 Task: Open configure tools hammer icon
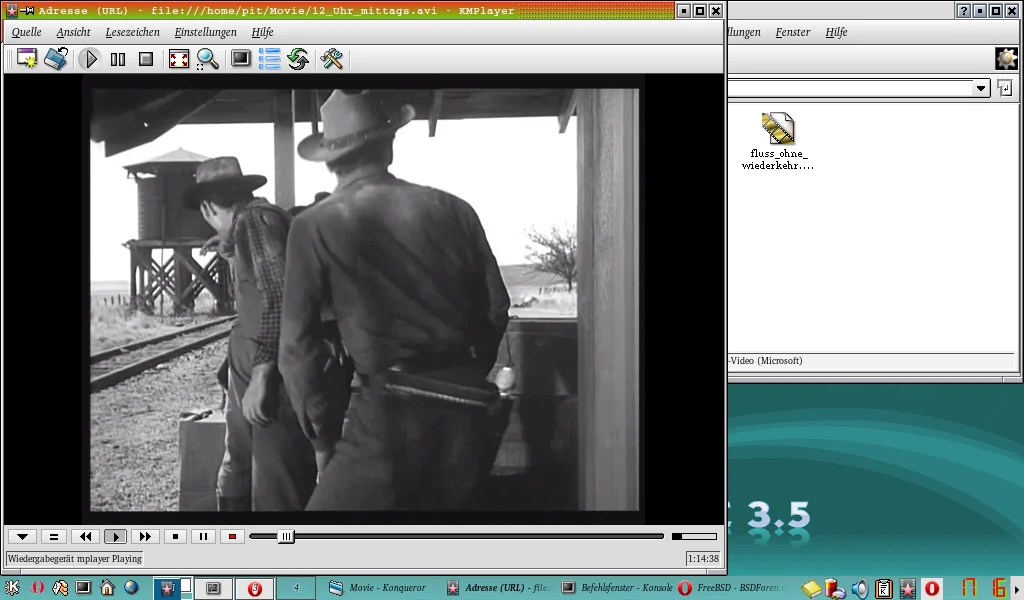pyautogui.click(x=332, y=59)
